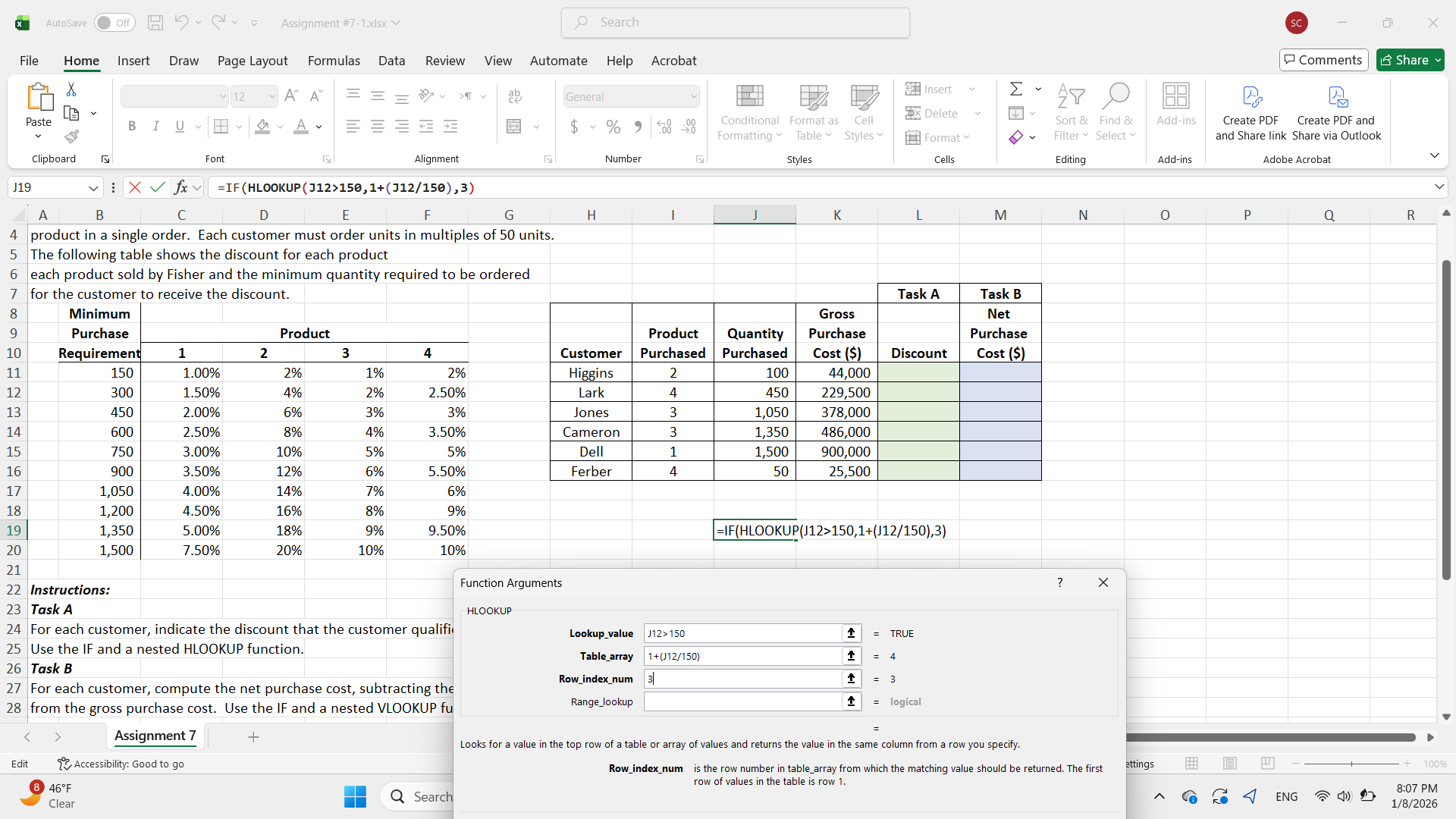Viewport: 1456px width, 819px height.
Task: Open the font size dropdown
Action: tap(270, 96)
